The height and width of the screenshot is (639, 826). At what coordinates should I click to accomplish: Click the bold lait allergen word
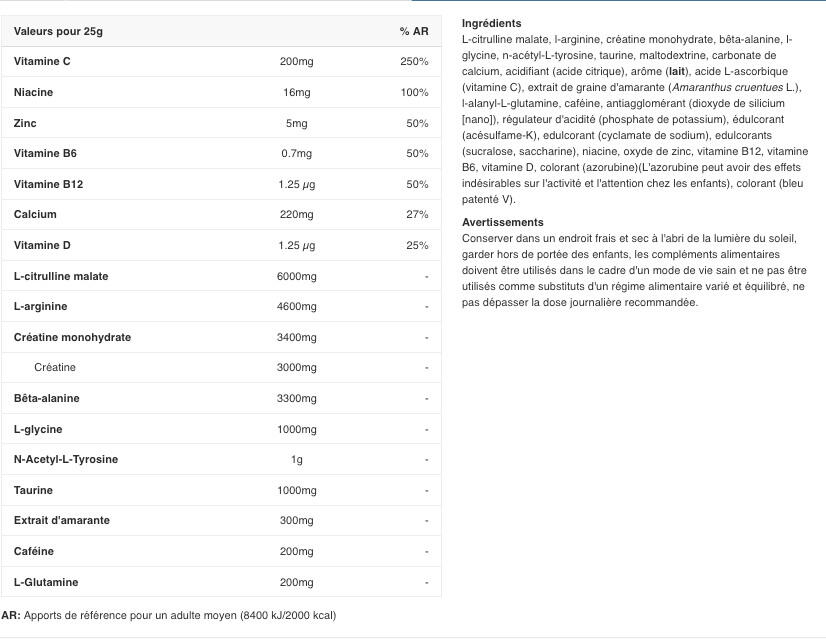coord(677,71)
